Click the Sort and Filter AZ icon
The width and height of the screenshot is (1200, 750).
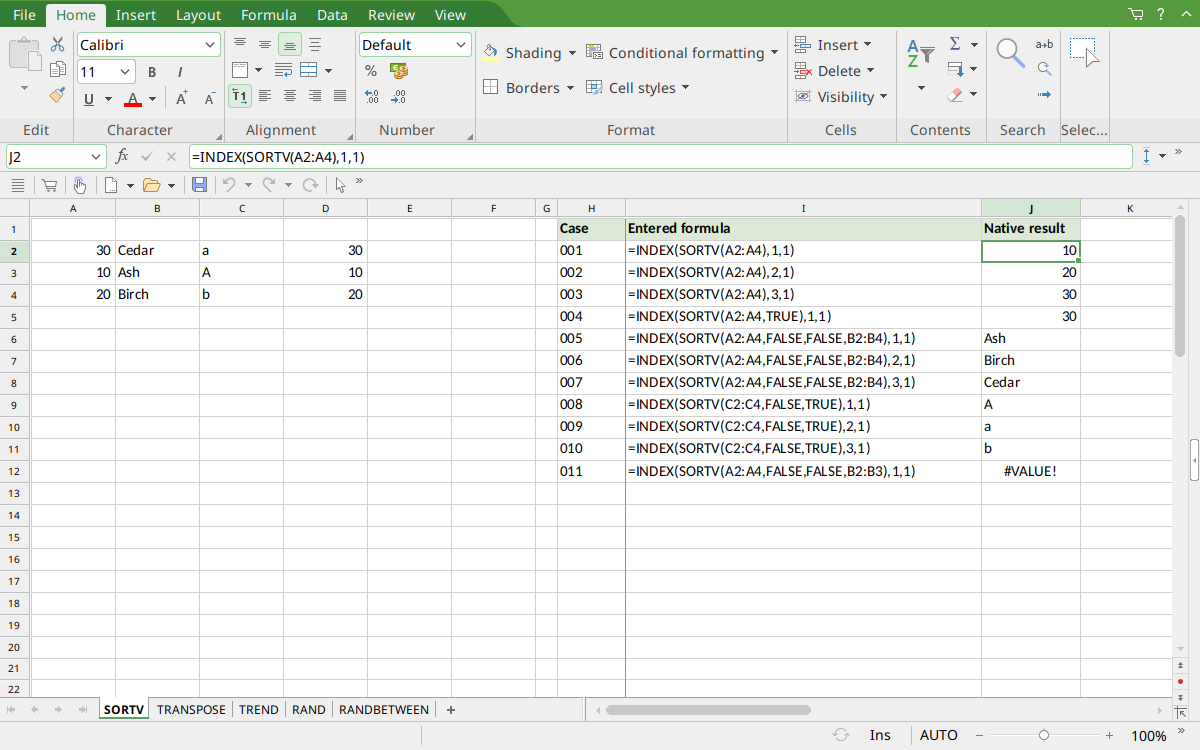pyautogui.click(x=920, y=53)
